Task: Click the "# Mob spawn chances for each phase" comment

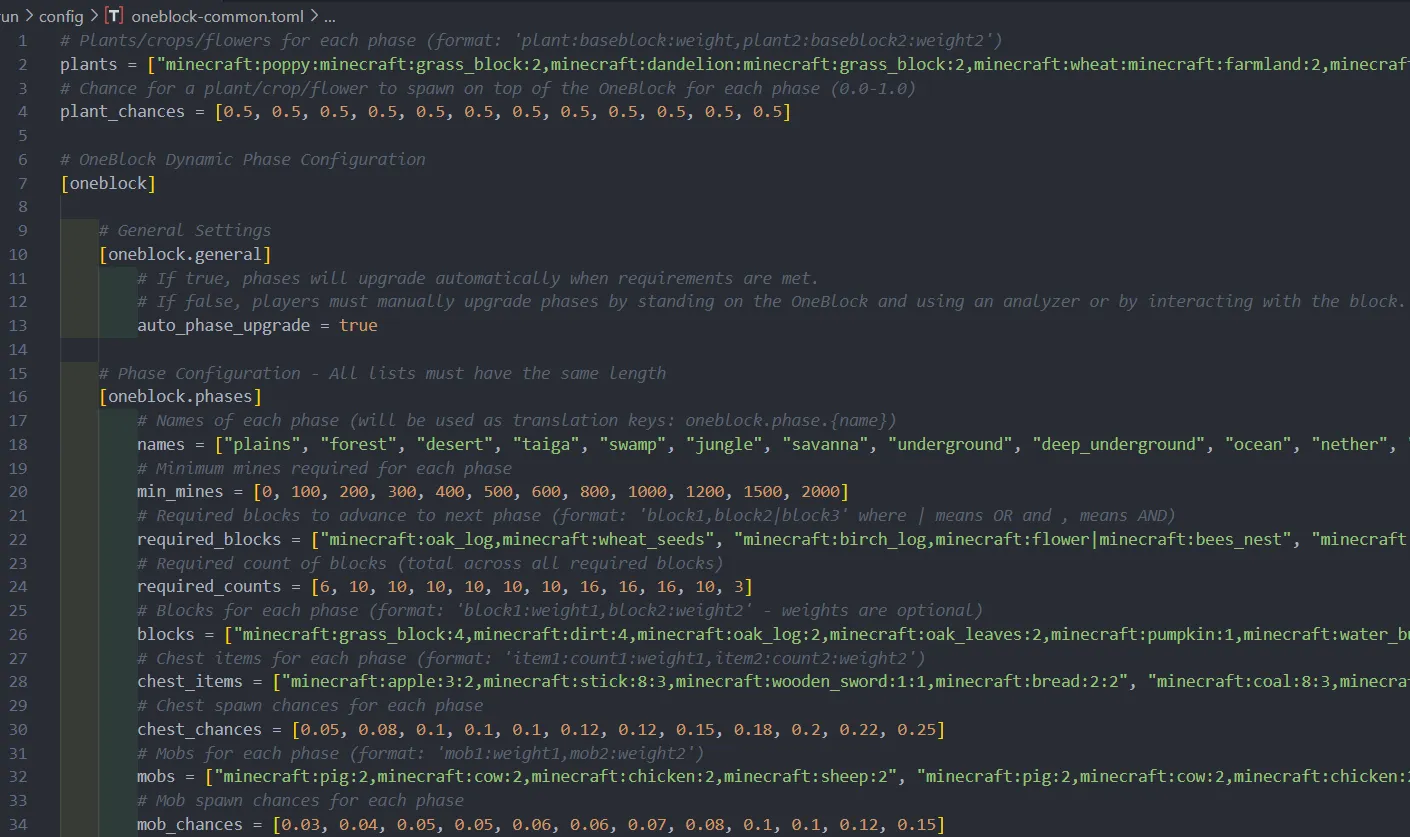Action: pos(300,801)
